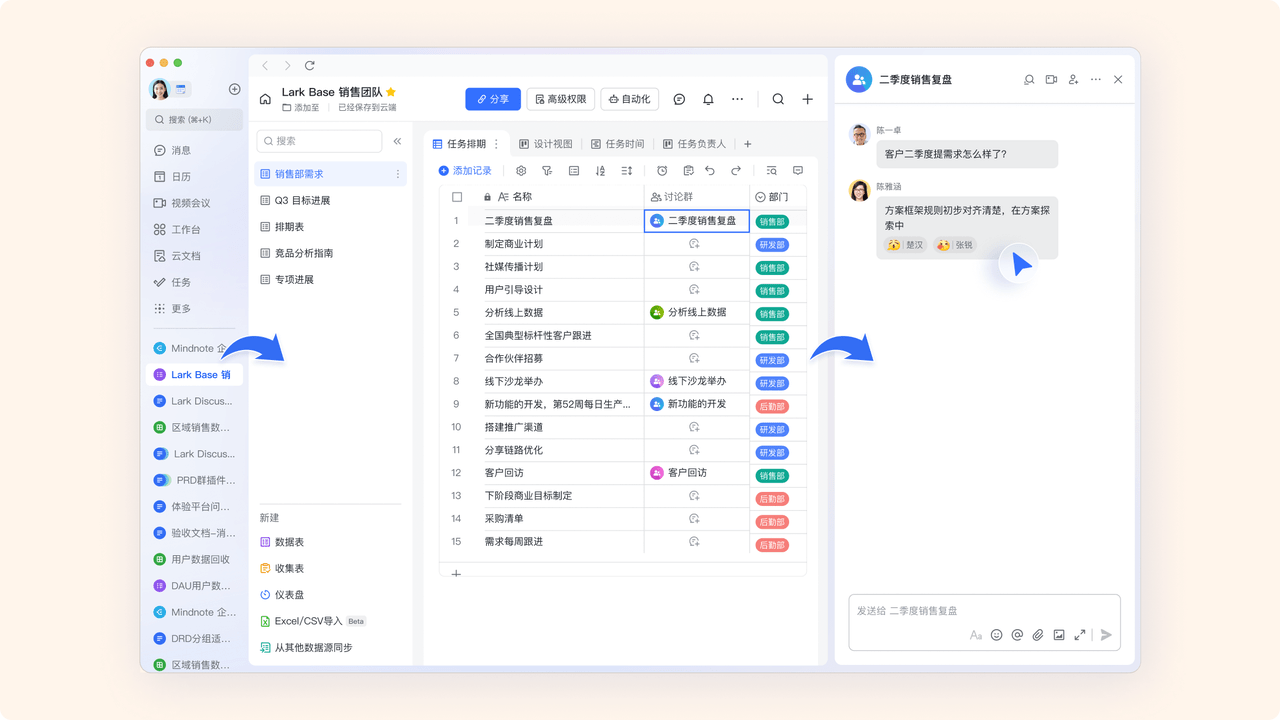This screenshot has height=720, width=1280.
Task: Click the filter icon in the table toolbar
Action: click(x=547, y=171)
